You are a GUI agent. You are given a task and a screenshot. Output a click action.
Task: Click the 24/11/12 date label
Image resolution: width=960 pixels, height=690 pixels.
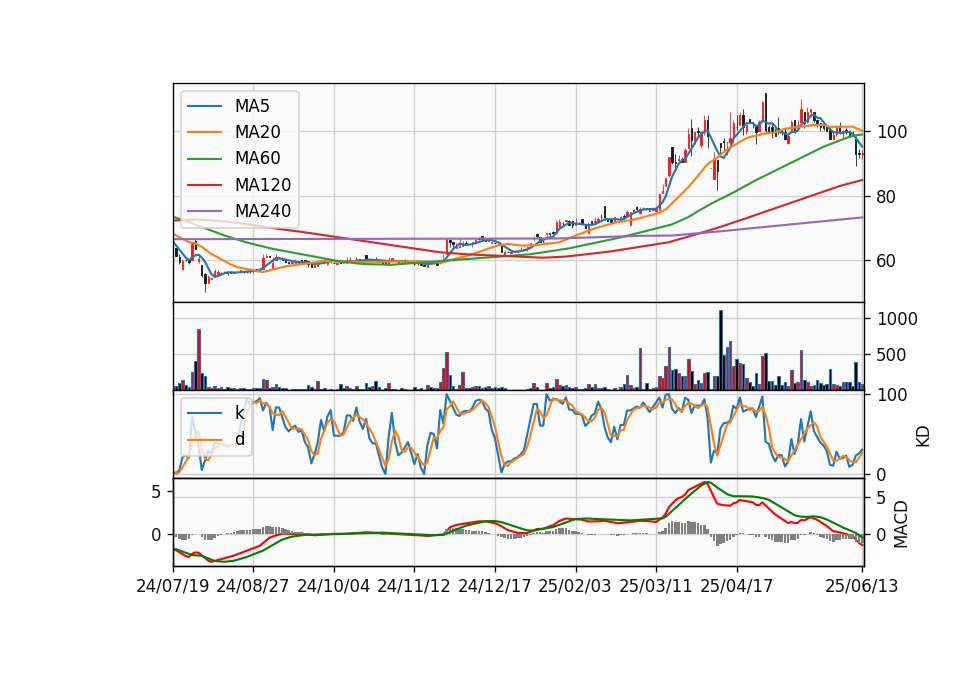coord(414,587)
